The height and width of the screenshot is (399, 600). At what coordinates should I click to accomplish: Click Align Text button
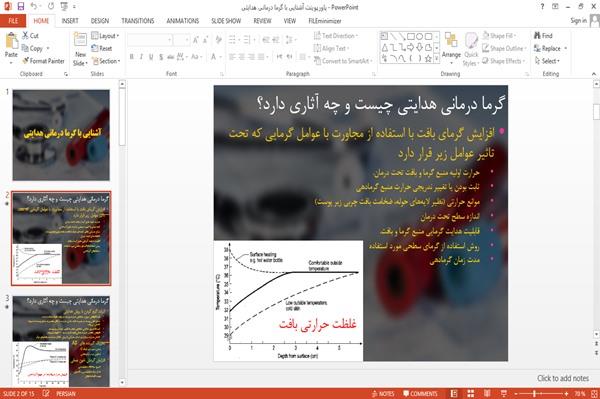(331, 48)
